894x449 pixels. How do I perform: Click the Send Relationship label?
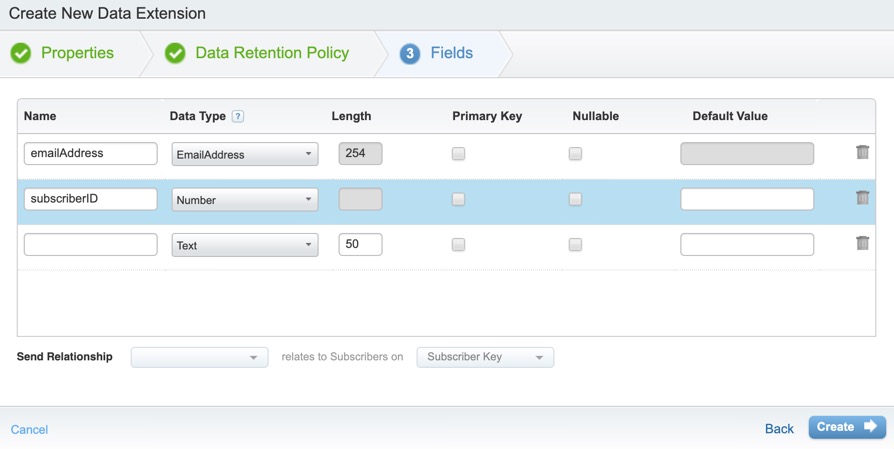click(x=64, y=357)
